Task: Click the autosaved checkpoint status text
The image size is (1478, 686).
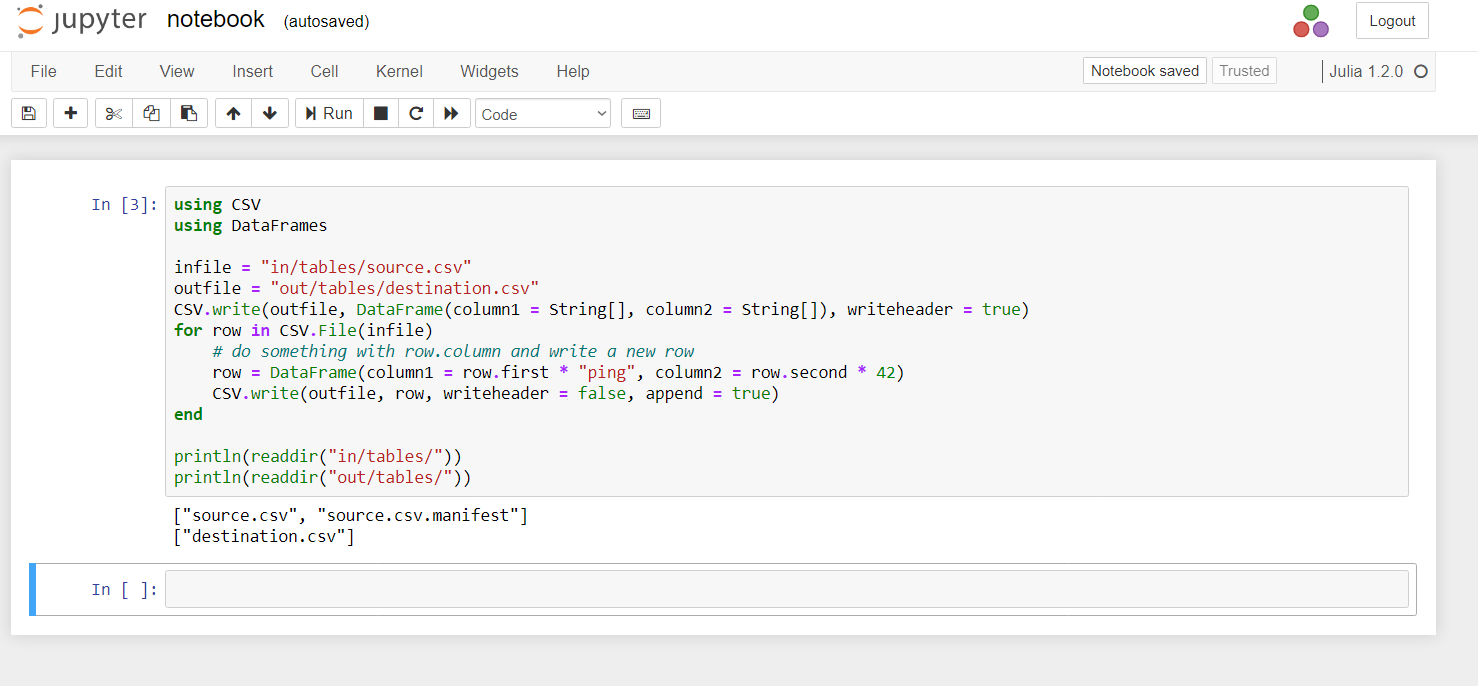Action: [327, 22]
